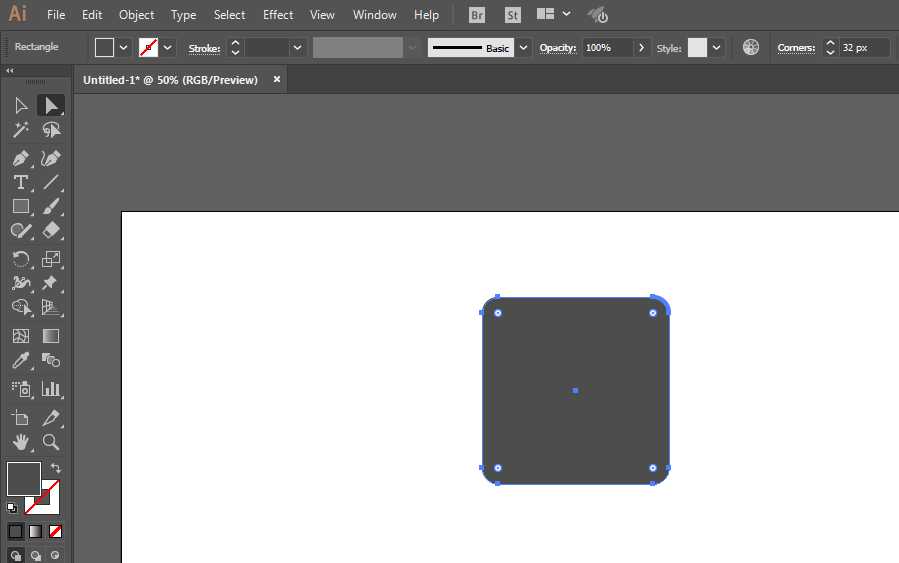
Task: Pick the Eyedropper tool
Action: 20,361
